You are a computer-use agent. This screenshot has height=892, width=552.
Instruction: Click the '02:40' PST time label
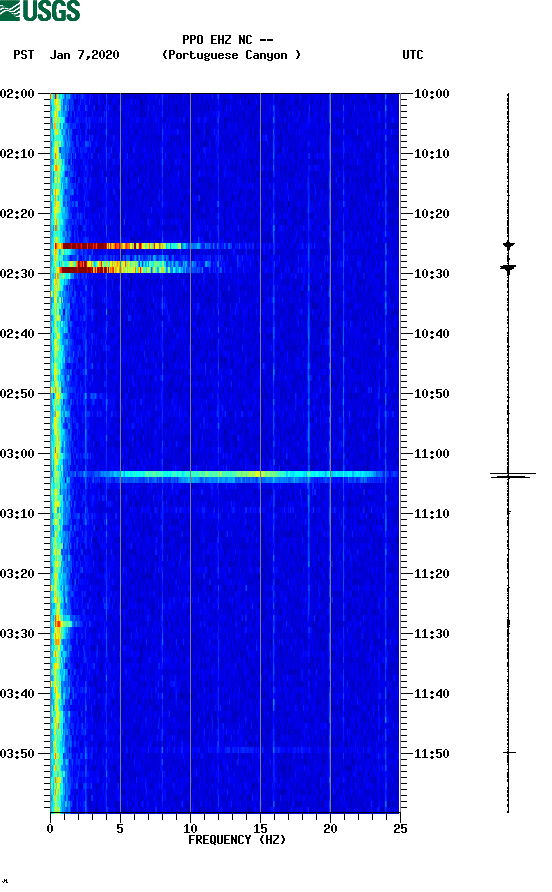click(18, 334)
